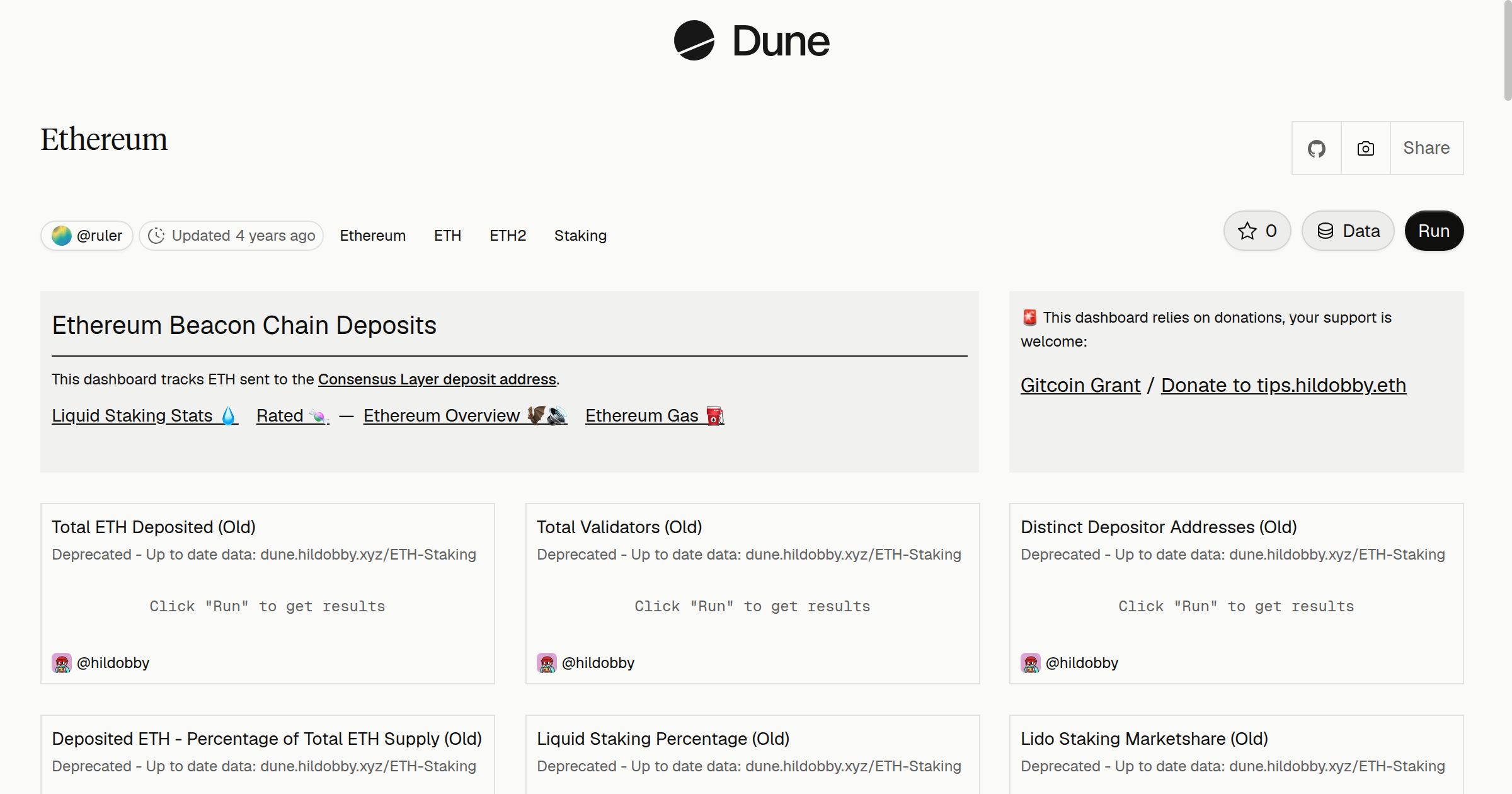
Task: Open the Gitcoin Grant link
Action: click(x=1080, y=385)
